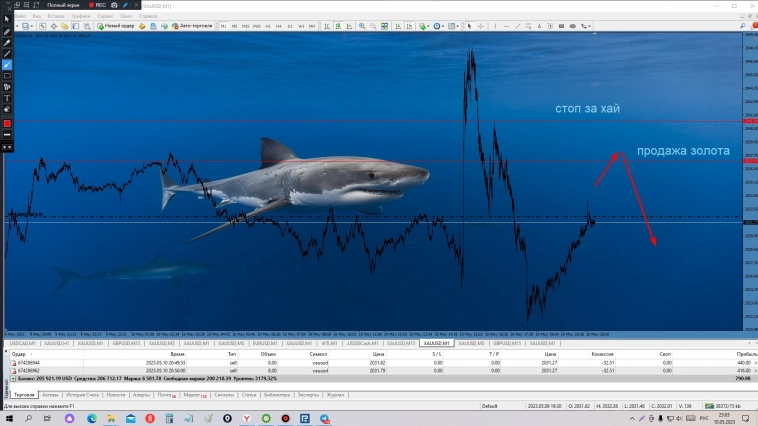Select the text T tool in overlay
Viewport: 758px width, 426px height.
point(8,98)
